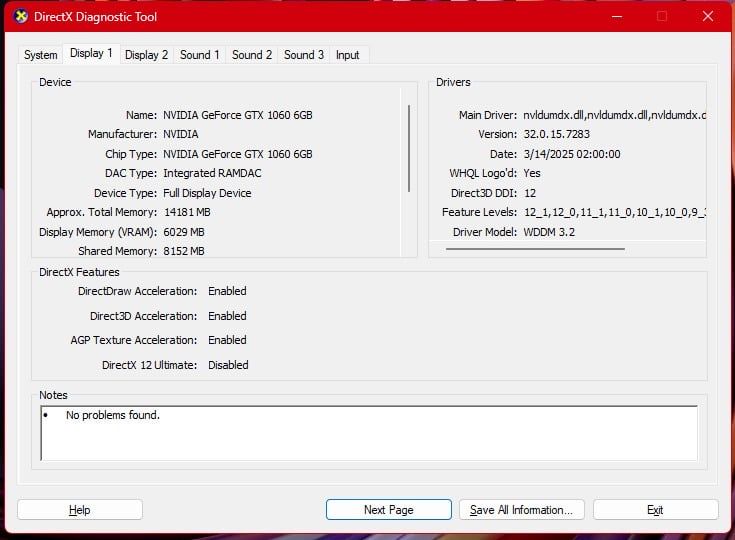This screenshot has height=540, width=735.
Task: Click the Direct3D Acceleration 'Enabled' value
Action: tap(227, 315)
